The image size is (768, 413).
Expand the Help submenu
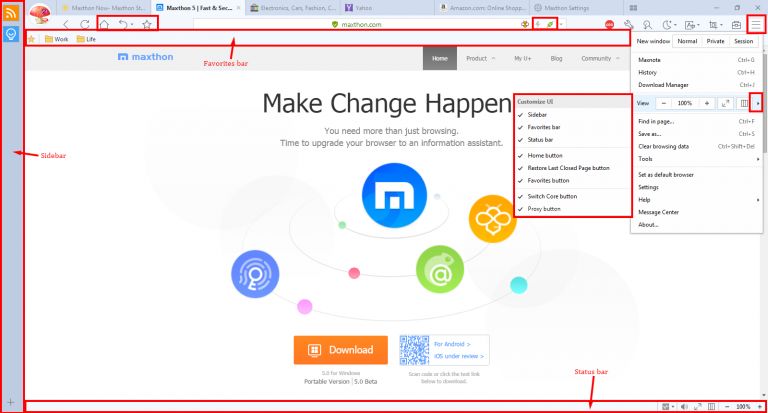[x=697, y=200]
